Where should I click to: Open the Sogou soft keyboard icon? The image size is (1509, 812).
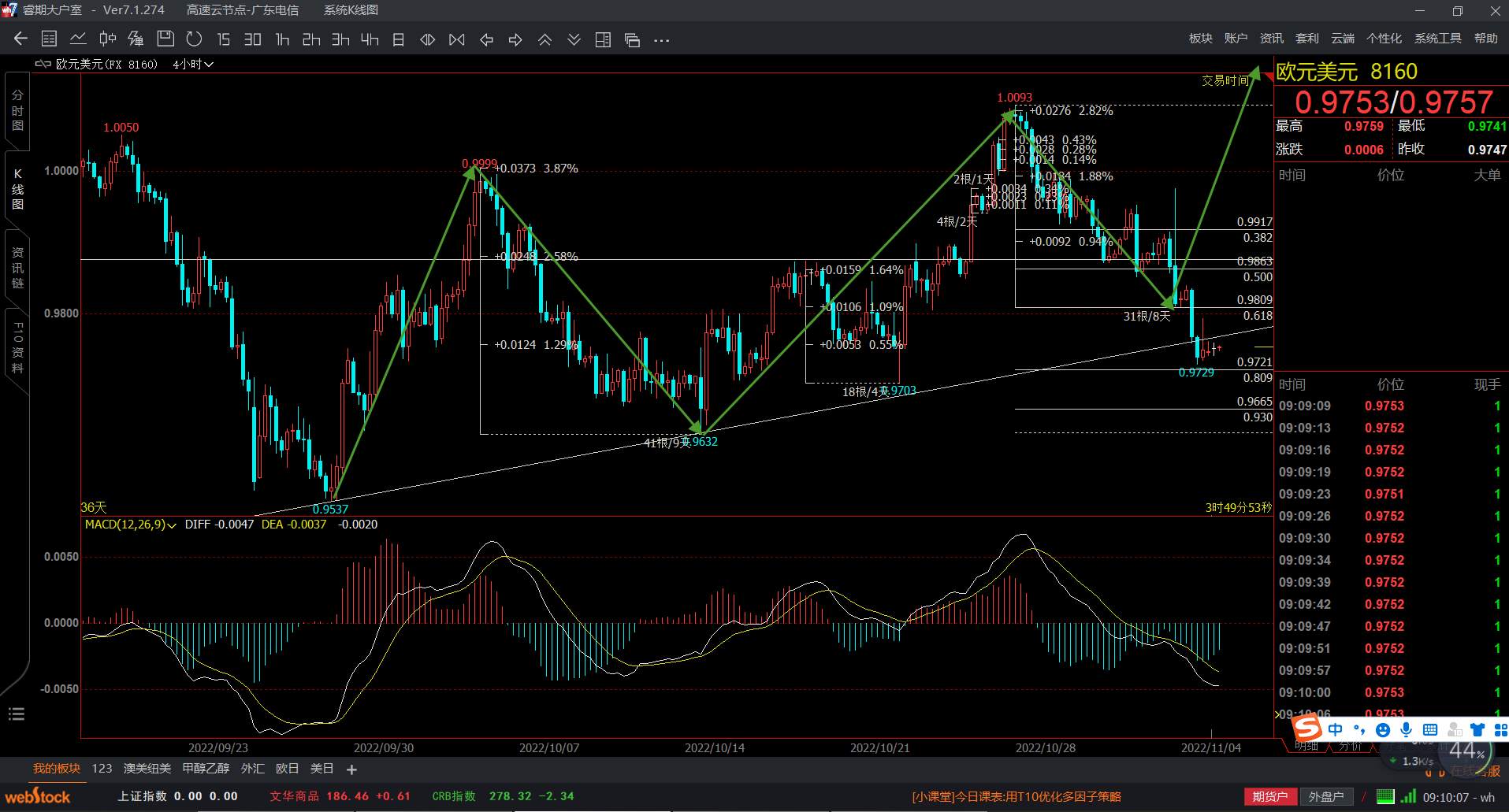[x=1430, y=730]
